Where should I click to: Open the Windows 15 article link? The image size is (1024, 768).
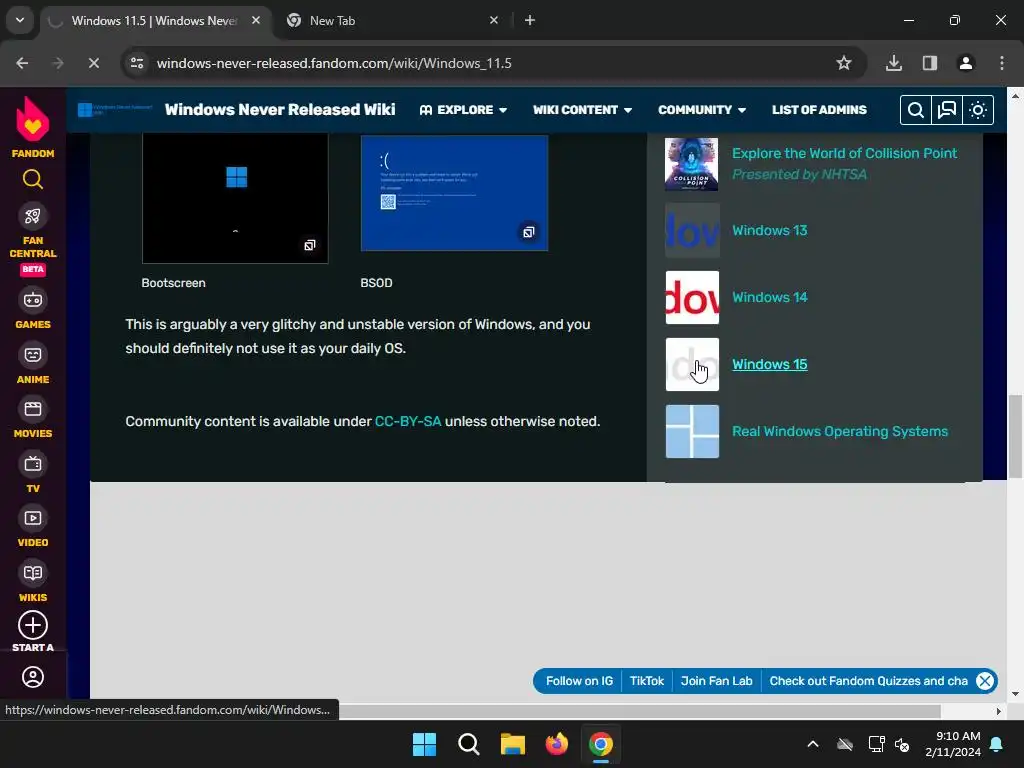pos(769,364)
